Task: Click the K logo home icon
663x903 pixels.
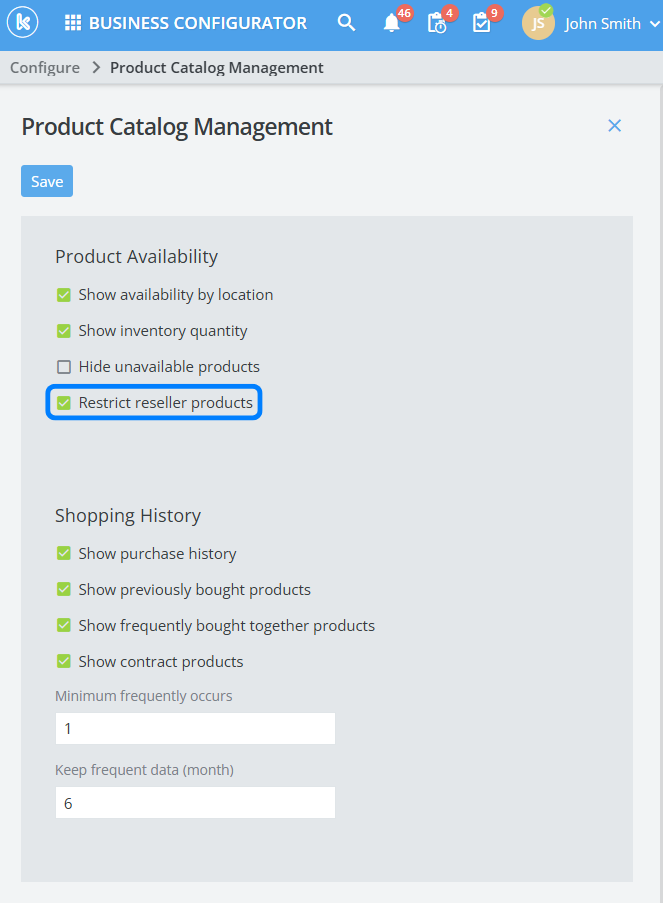Action: tap(23, 23)
